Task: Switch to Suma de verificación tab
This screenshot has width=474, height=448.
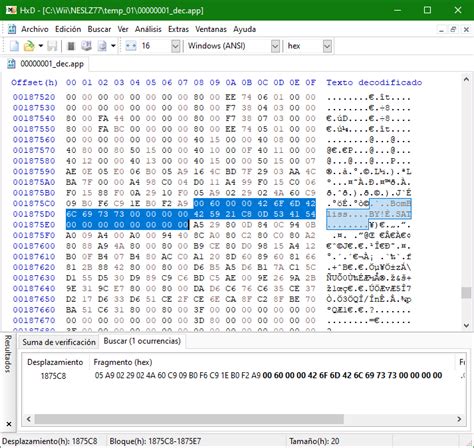Action: click(59, 342)
